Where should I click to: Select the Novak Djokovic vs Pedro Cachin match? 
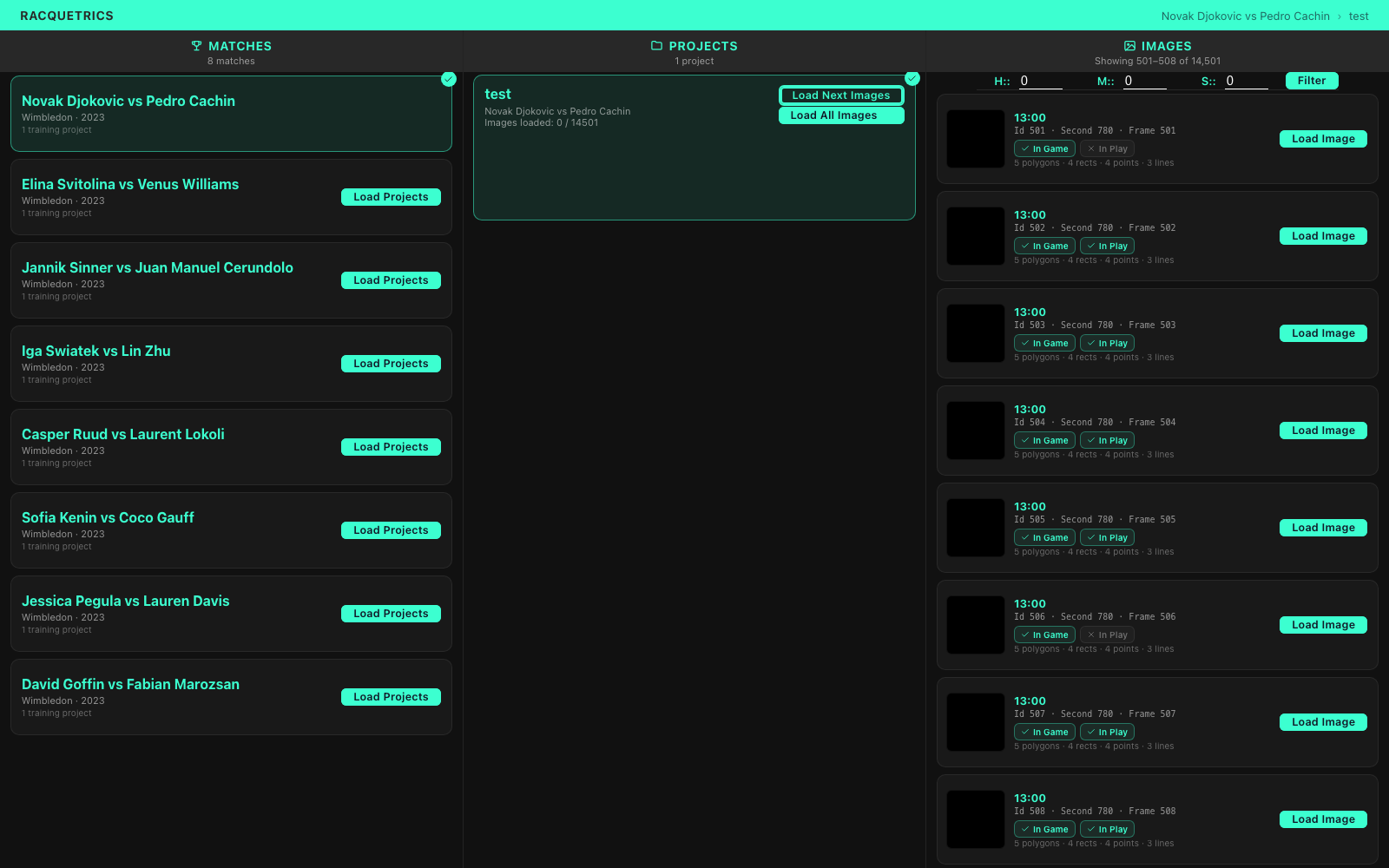click(231, 114)
